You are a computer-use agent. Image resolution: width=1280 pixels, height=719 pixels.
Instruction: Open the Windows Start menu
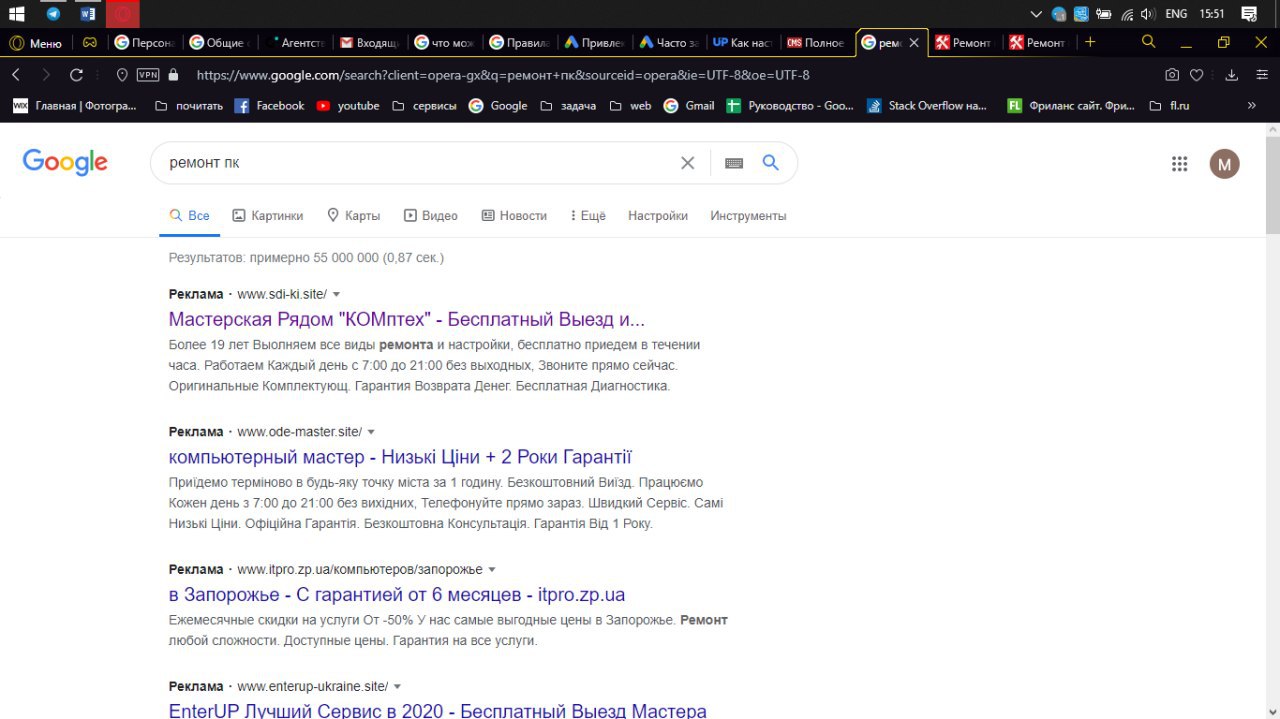(x=16, y=14)
